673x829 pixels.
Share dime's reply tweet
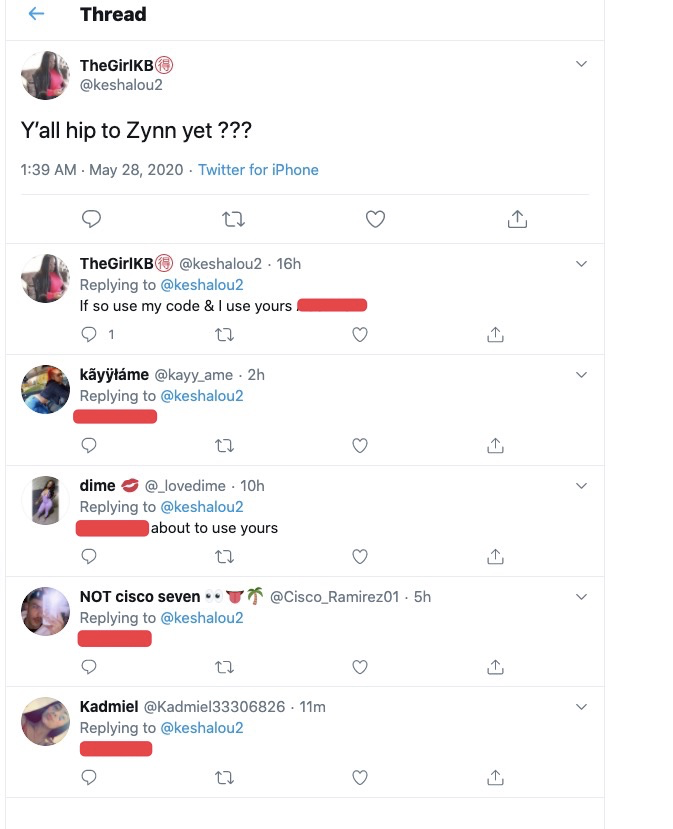coord(495,556)
